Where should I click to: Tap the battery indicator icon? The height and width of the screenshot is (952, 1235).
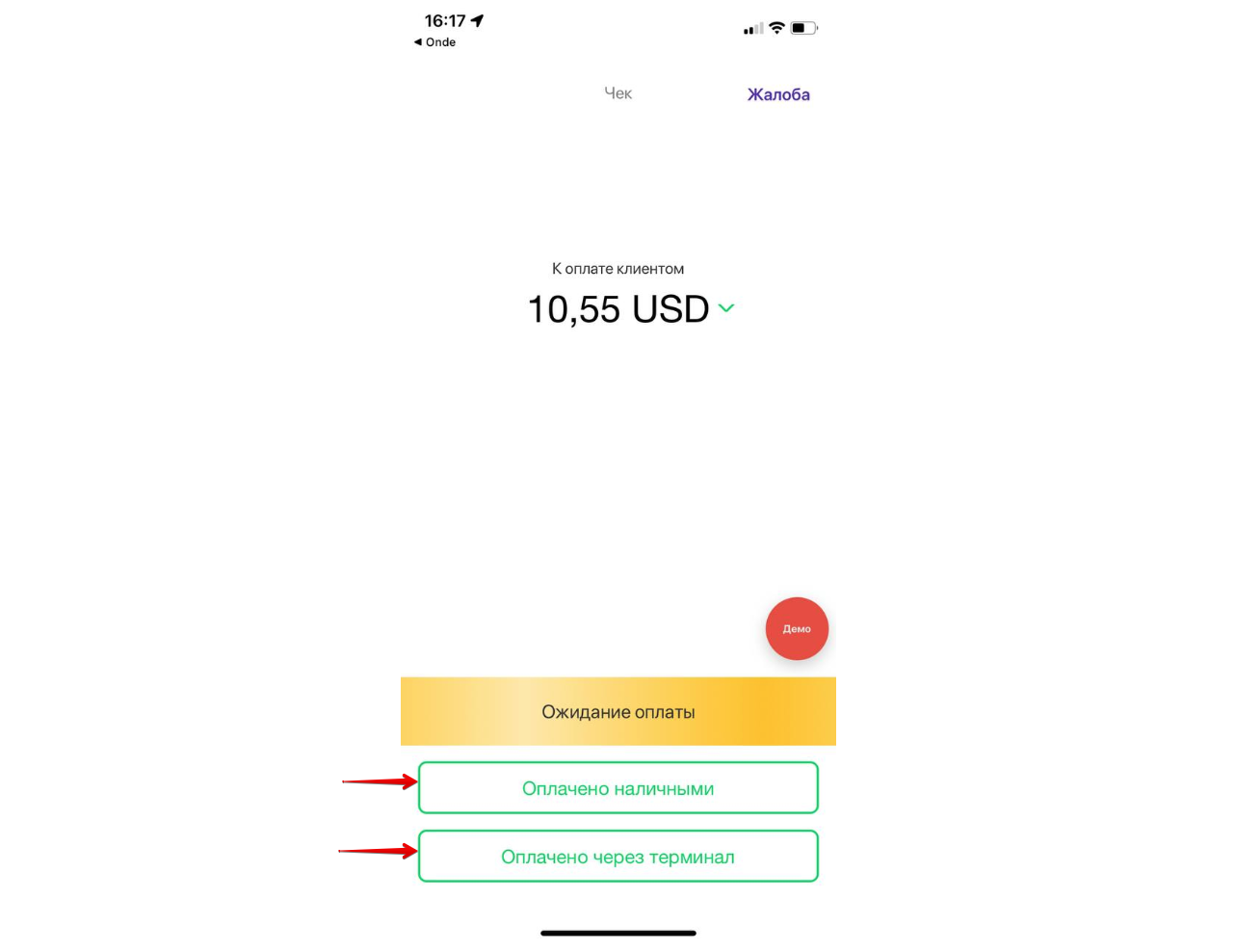click(x=803, y=28)
